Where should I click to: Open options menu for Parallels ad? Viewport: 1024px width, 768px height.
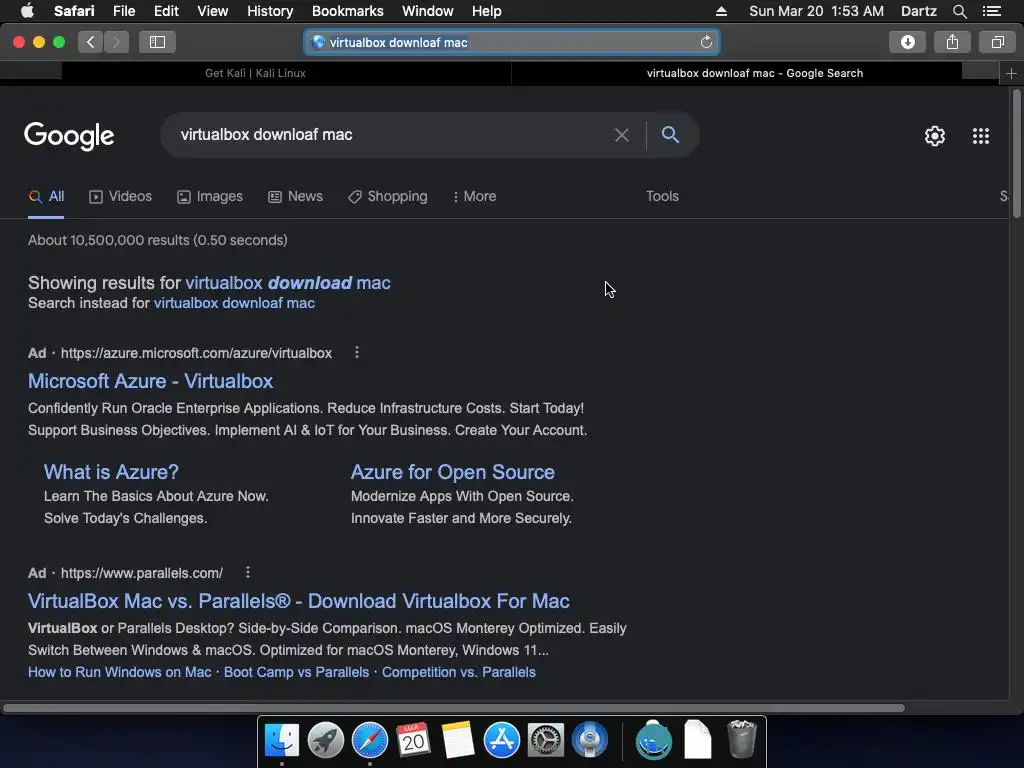248,573
